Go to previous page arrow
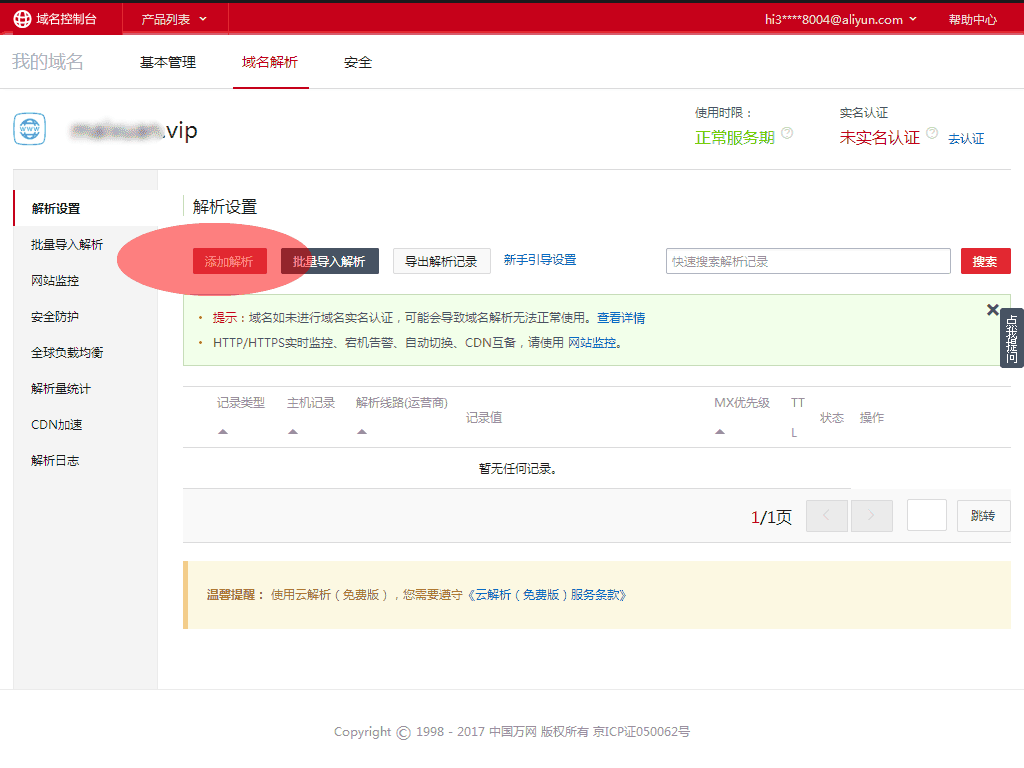1024x768 pixels. (x=827, y=516)
